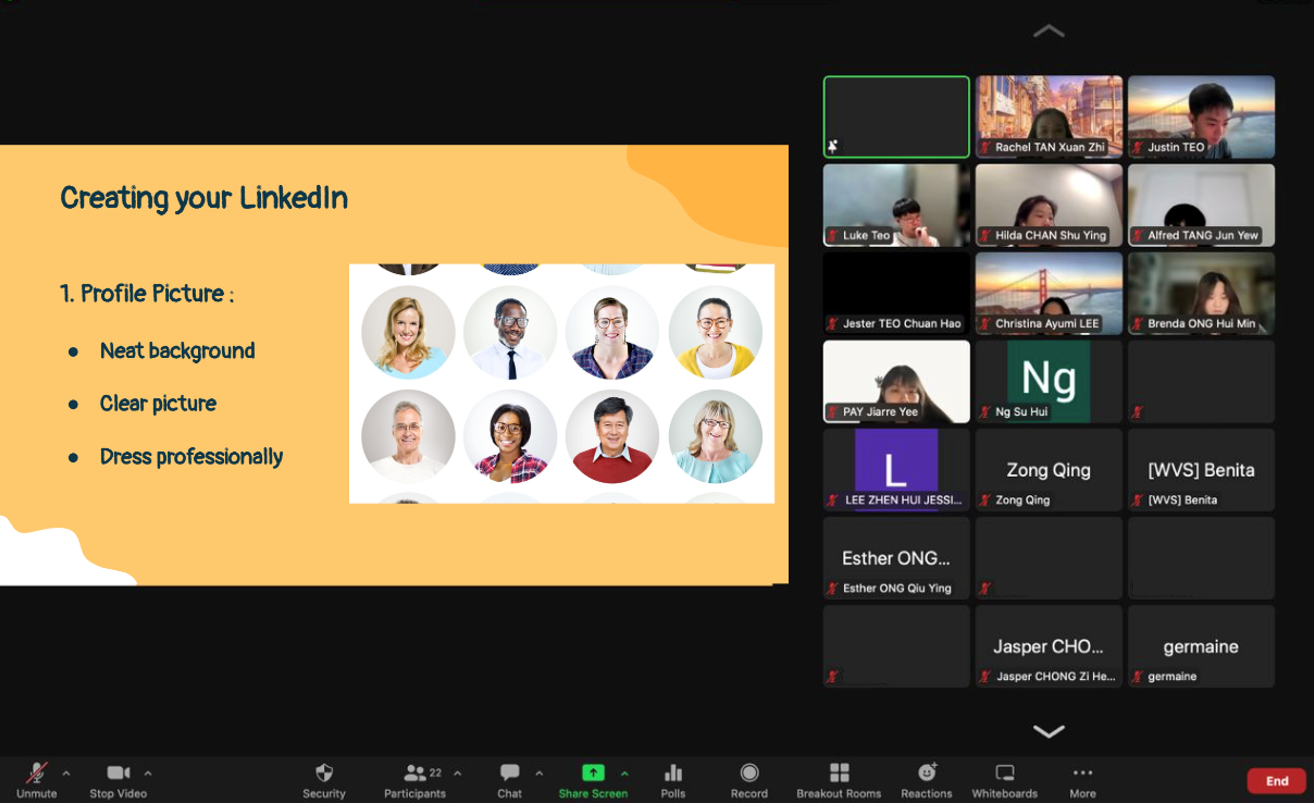Click the slide title Creating your LinkedIn

(x=204, y=198)
